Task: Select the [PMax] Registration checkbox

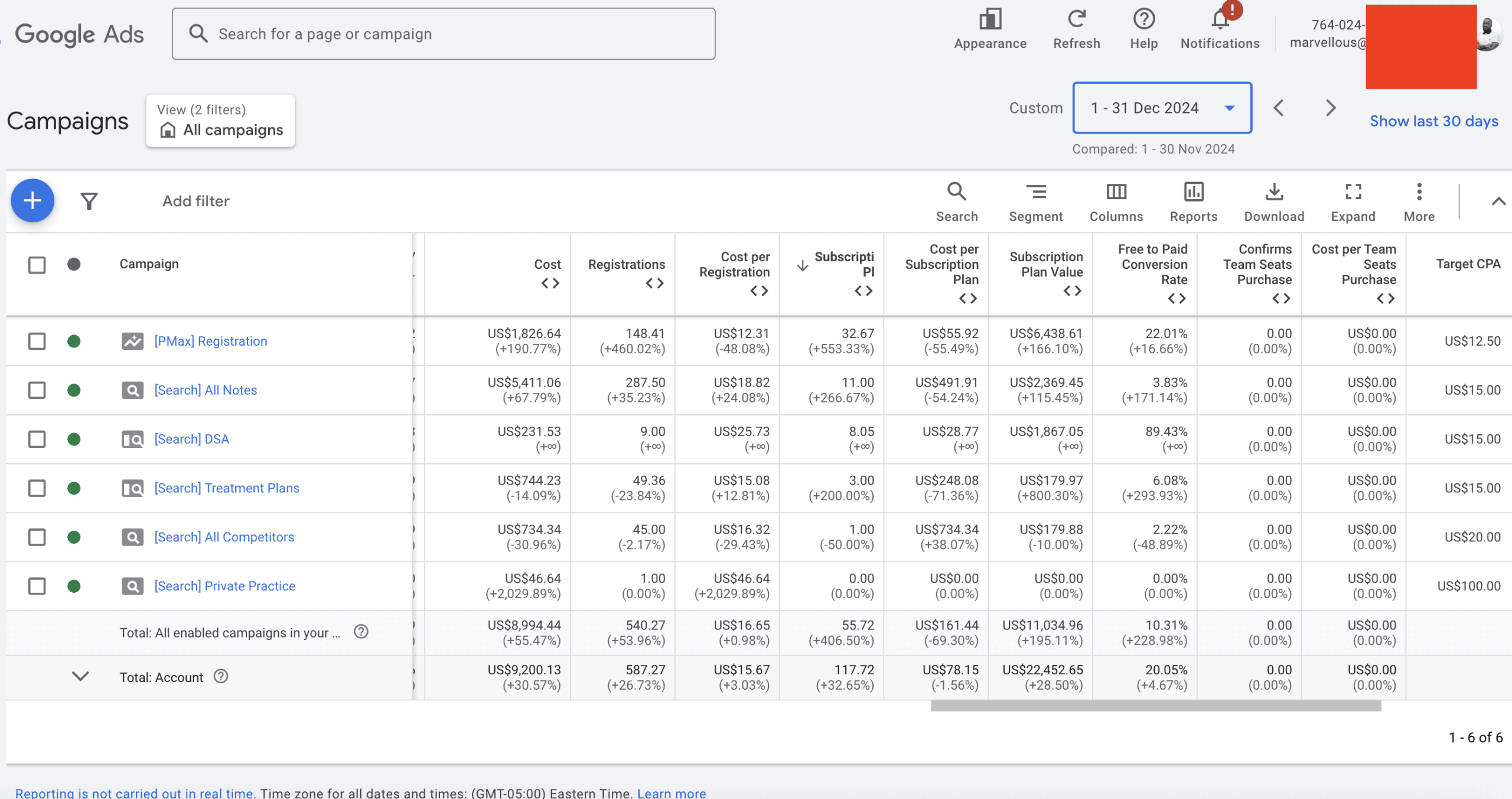Action: click(x=37, y=341)
